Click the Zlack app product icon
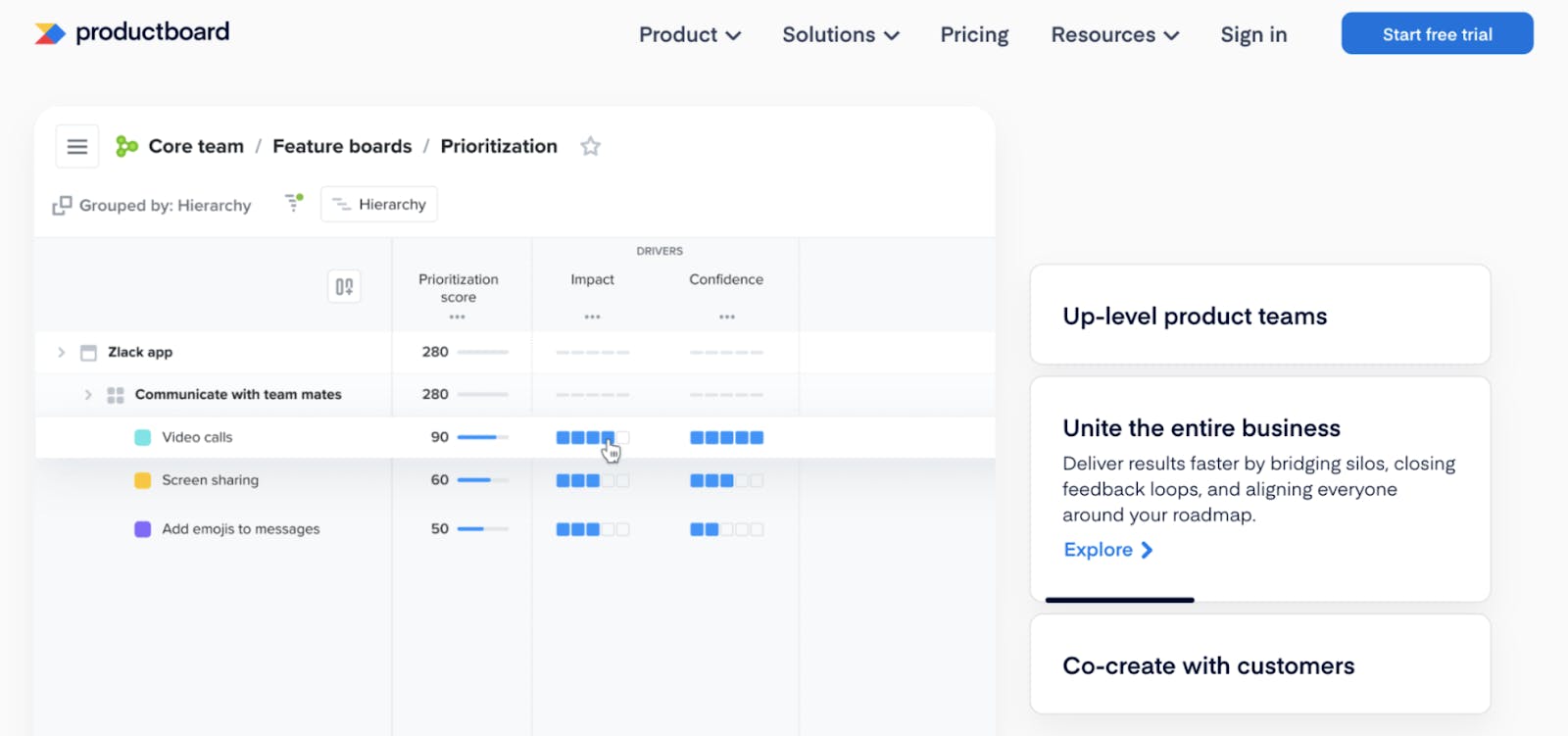The width and height of the screenshot is (1568, 736). click(88, 353)
